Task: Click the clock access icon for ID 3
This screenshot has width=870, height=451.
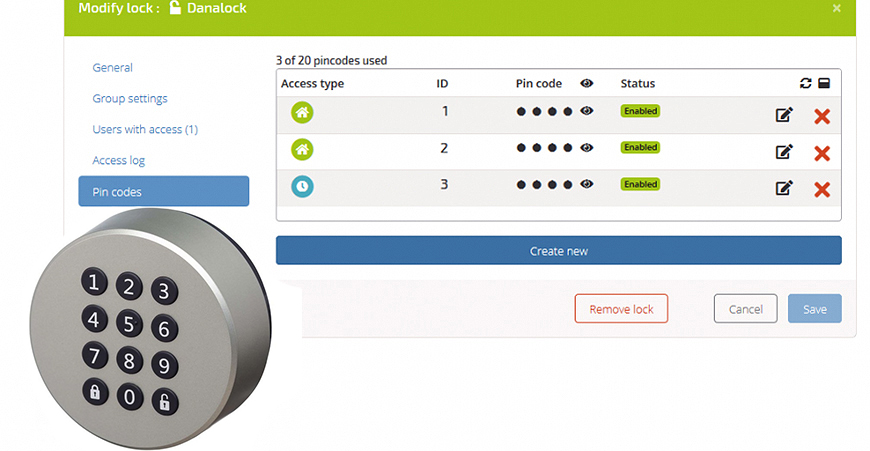Action: tap(302, 186)
